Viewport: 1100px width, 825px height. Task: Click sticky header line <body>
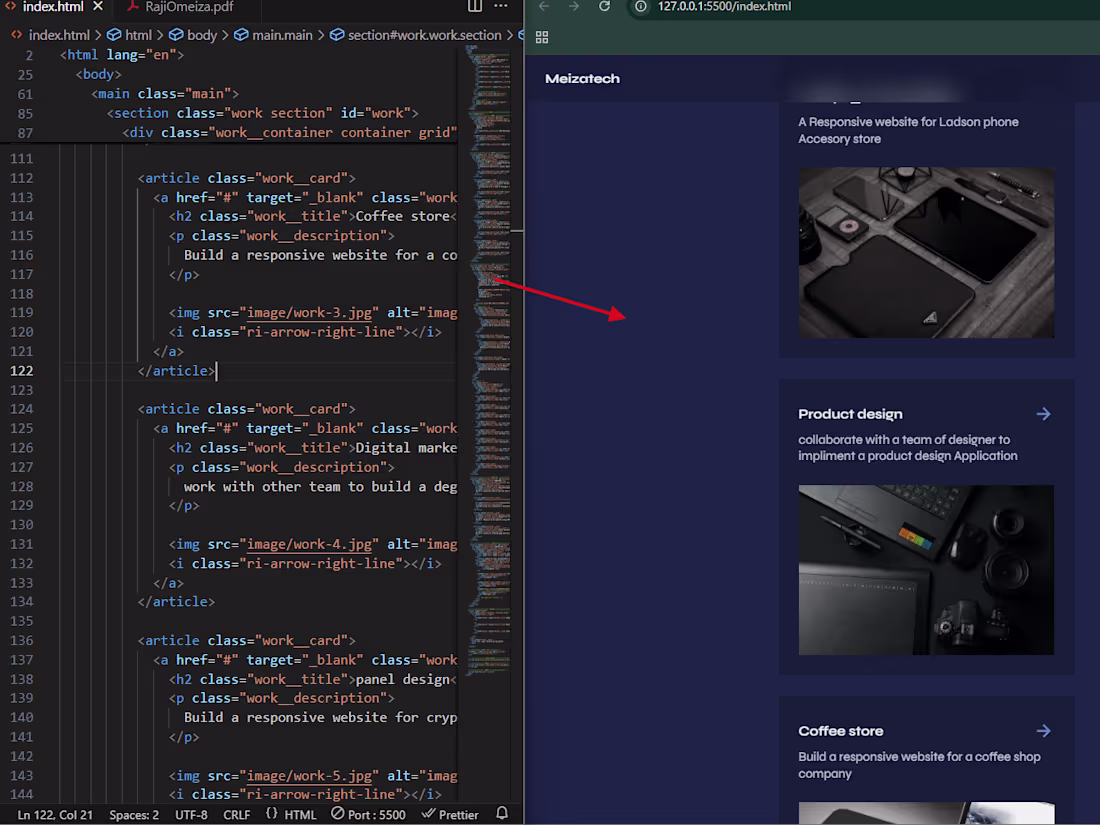[98, 74]
